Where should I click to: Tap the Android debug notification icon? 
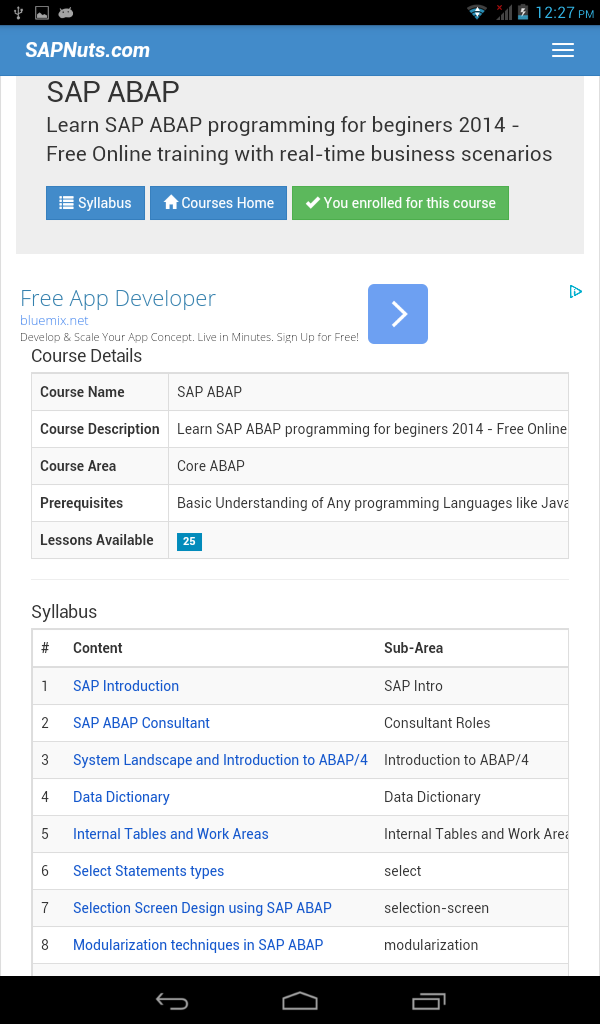(x=65, y=12)
